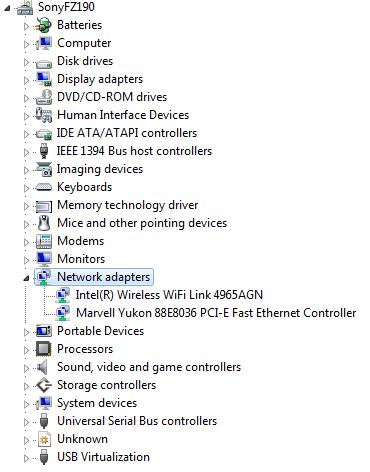Viewport: 370px width, 472px height.
Task: Expand the Disk drives node
Action: (x=26, y=62)
